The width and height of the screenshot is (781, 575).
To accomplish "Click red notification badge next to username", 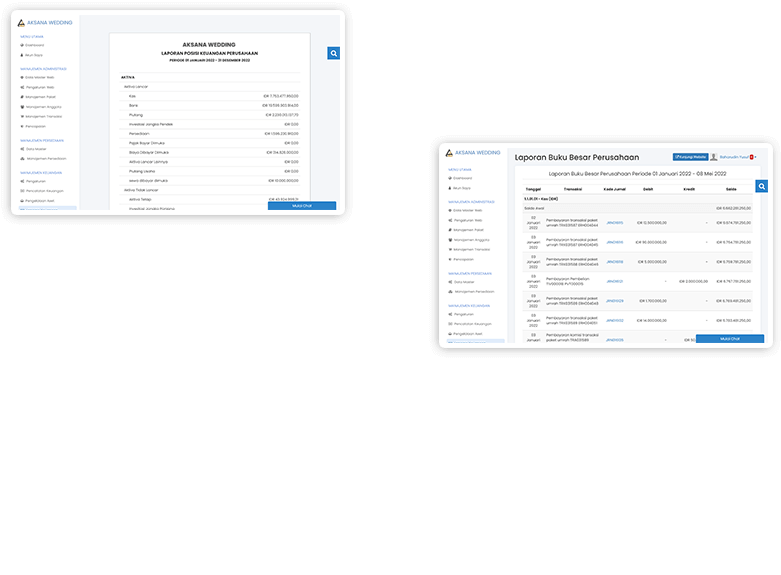I will 751,157.
